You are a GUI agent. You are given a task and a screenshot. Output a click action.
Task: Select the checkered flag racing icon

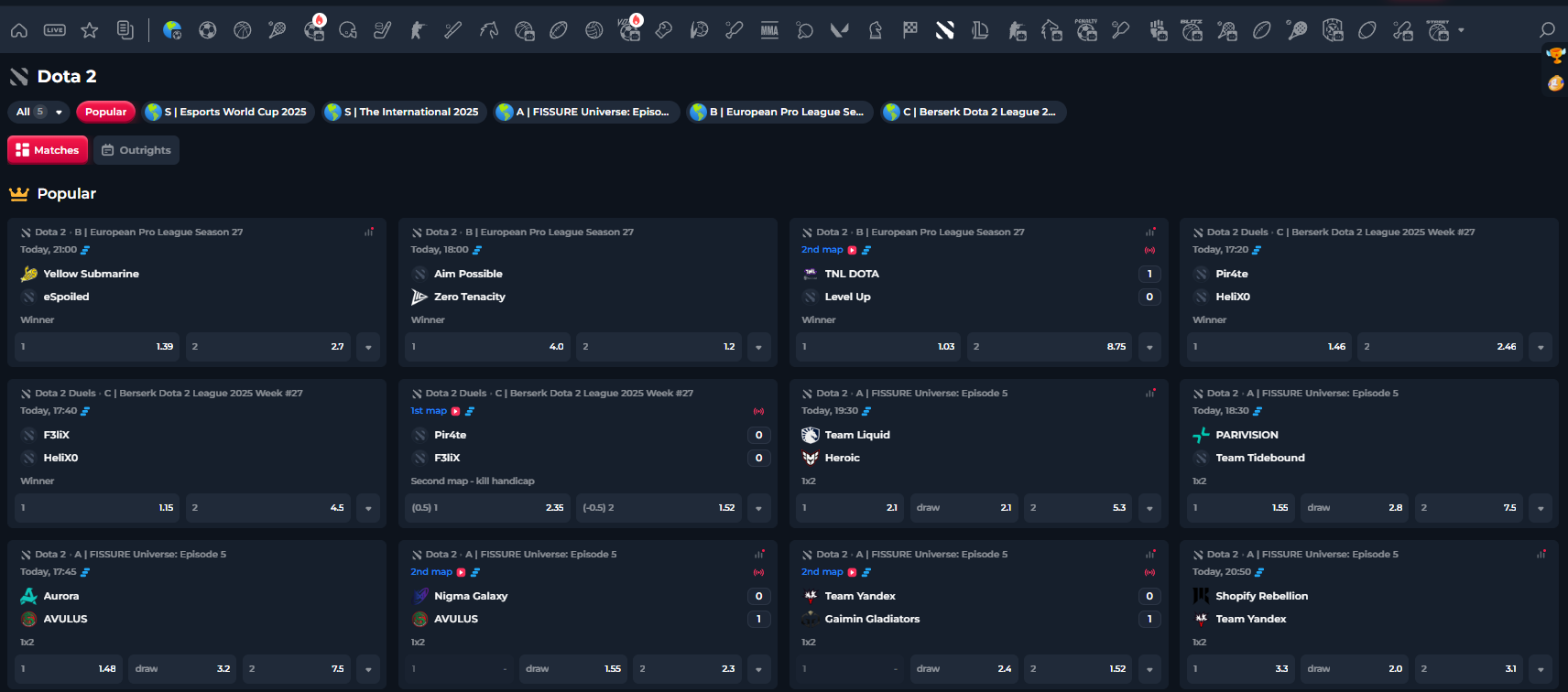pyautogui.click(x=910, y=30)
